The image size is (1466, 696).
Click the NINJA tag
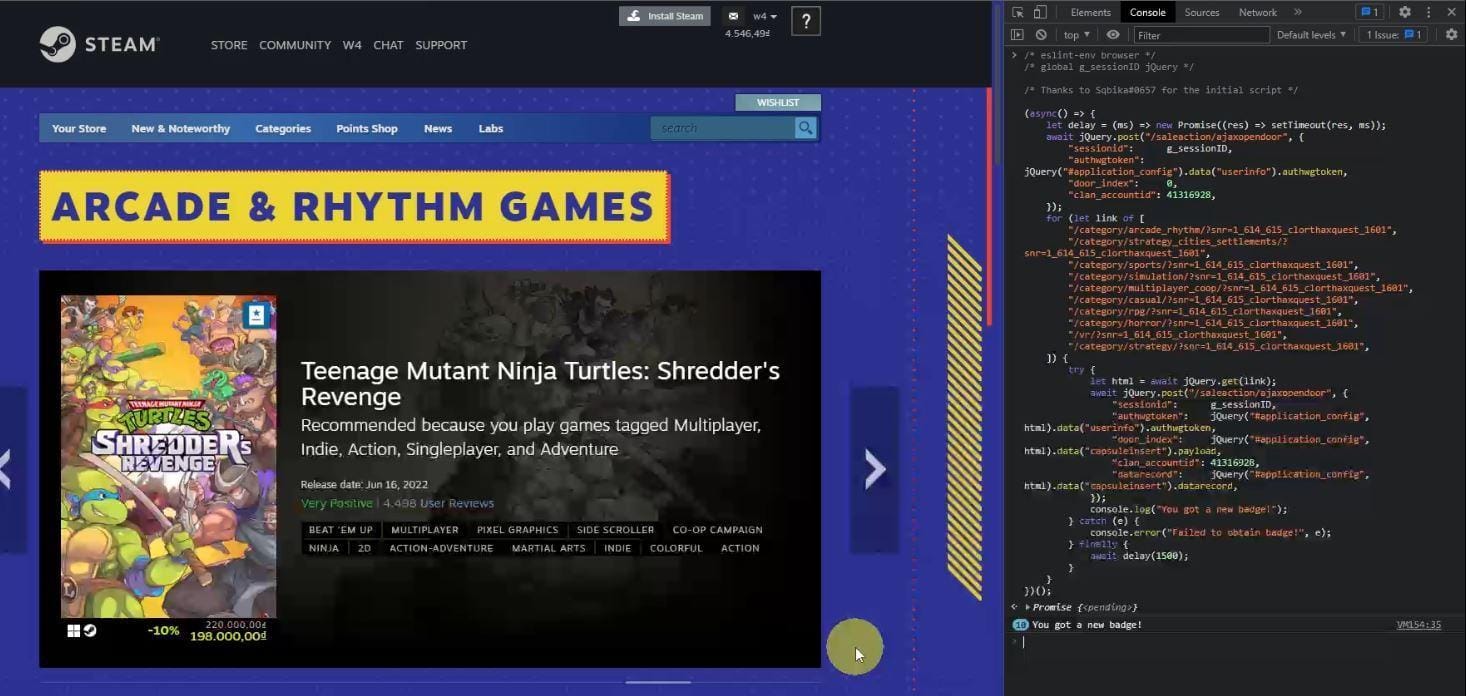click(x=324, y=548)
